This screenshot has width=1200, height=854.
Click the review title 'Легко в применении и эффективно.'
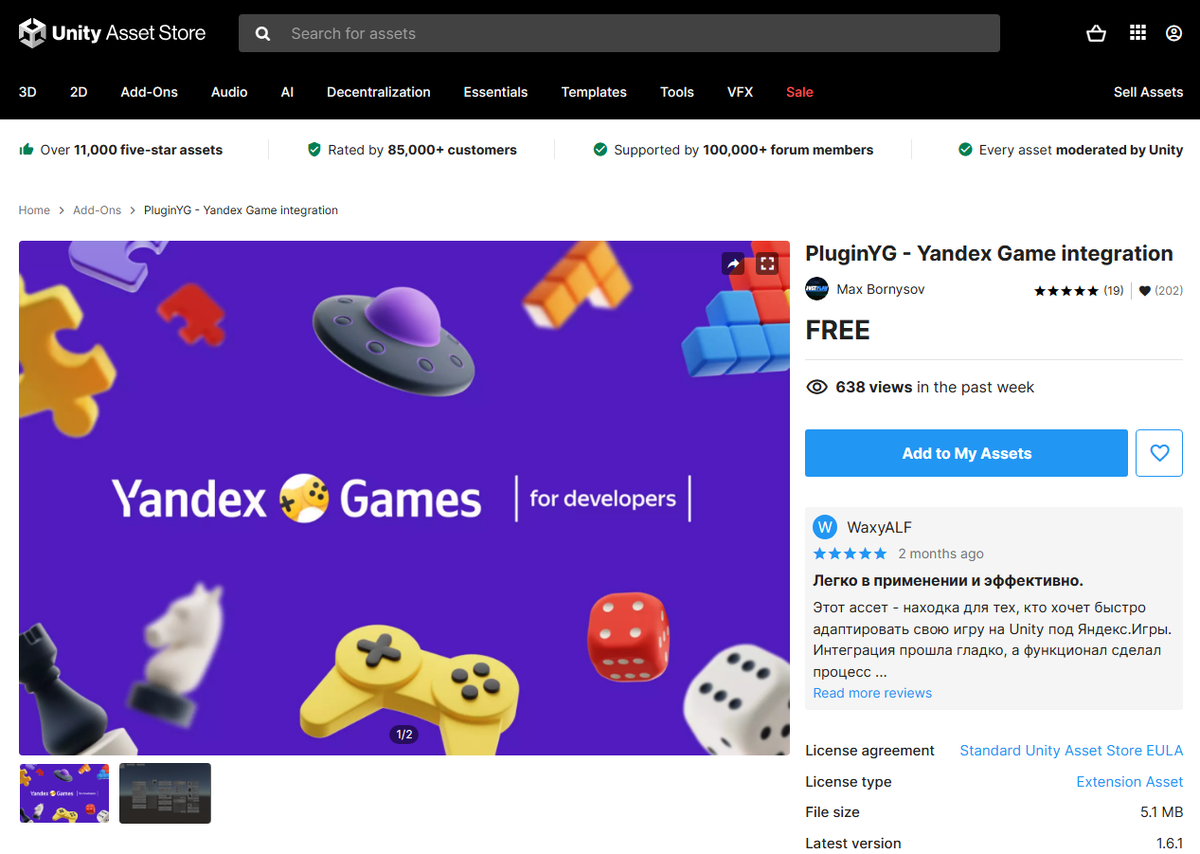coord(948,580)
